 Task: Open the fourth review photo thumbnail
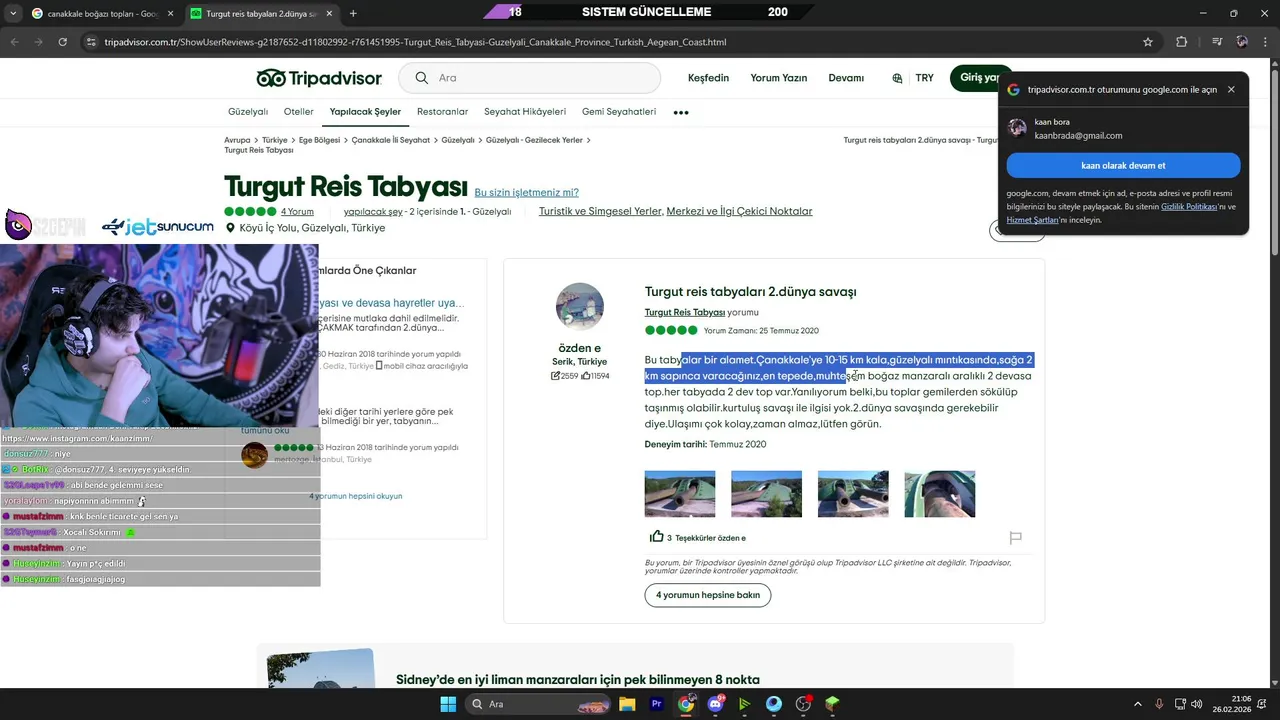(x=940, y=493)
